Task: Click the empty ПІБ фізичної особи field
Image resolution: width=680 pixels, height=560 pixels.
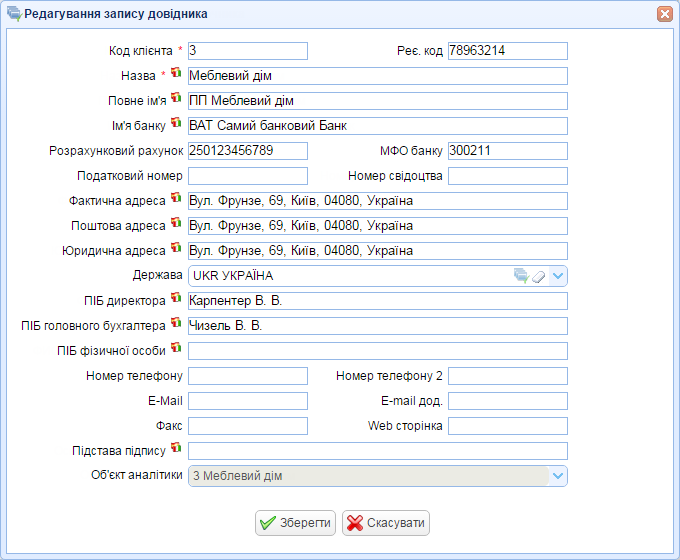Action: click(x=378, y=351)
